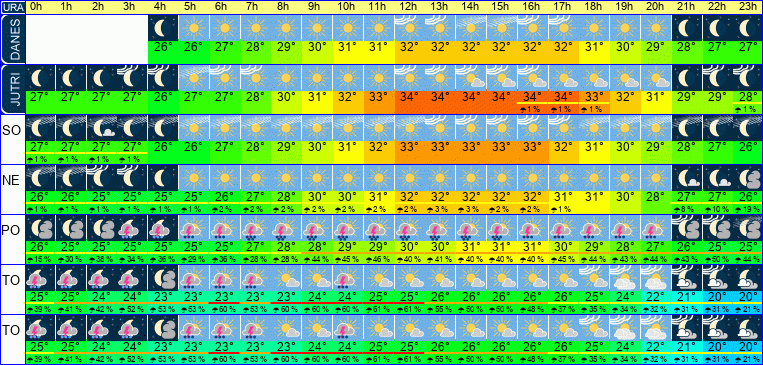This screenshot has height=365, width=763.
Task: Open the DANES row label
Action: [x=12, y=39]
